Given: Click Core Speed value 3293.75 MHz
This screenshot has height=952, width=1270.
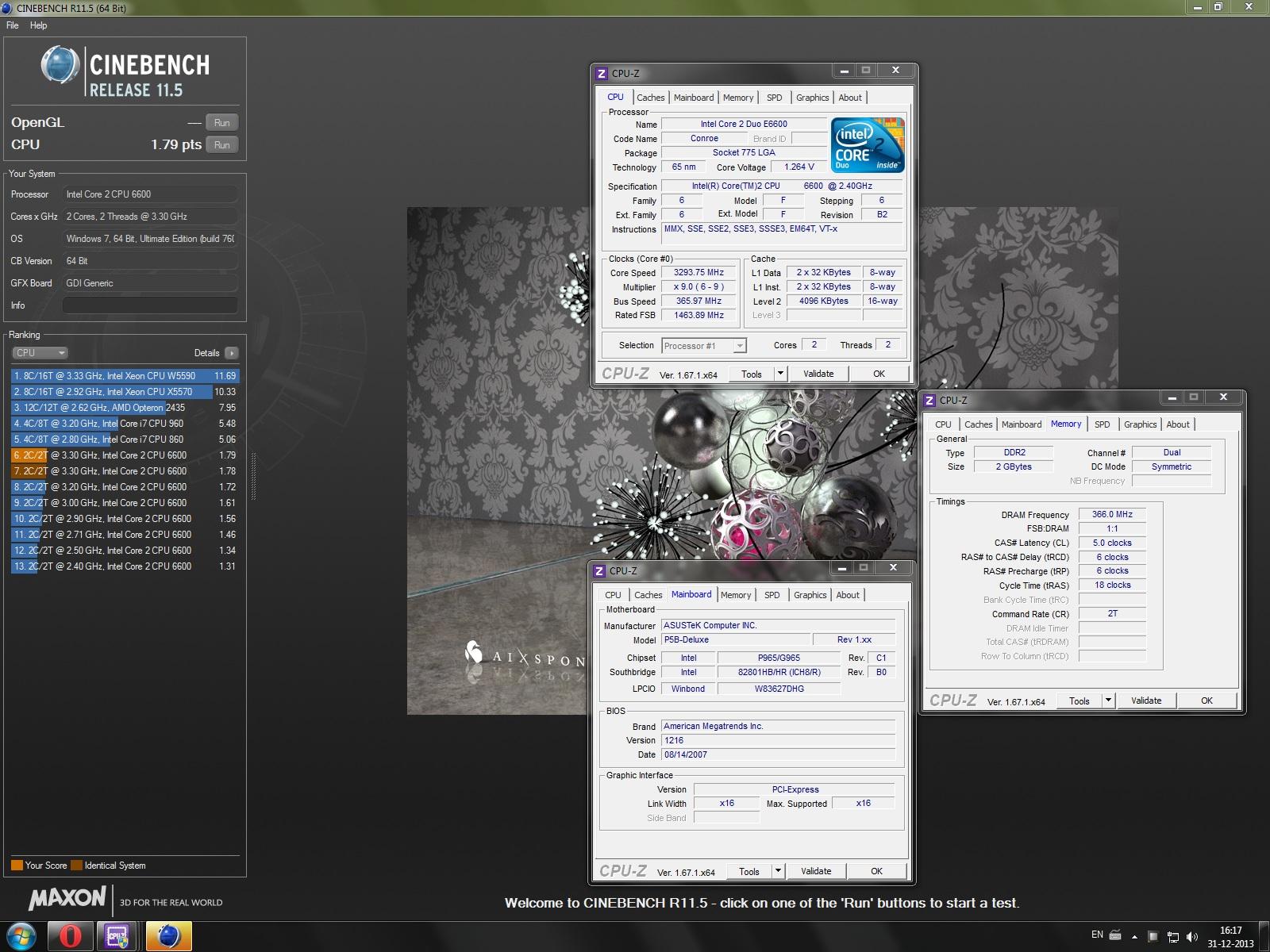Looking at the screenshot, I should click(x=699, y=272).
